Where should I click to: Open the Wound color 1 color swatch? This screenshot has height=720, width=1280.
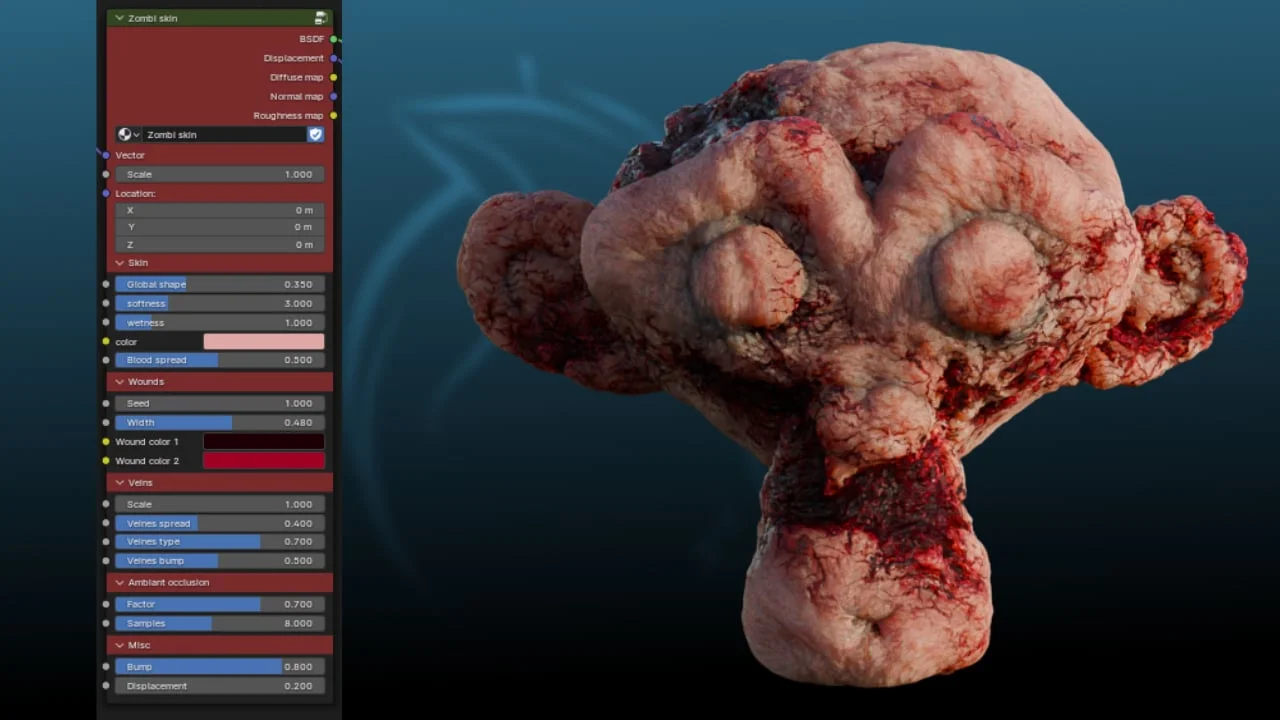(263, 441)
